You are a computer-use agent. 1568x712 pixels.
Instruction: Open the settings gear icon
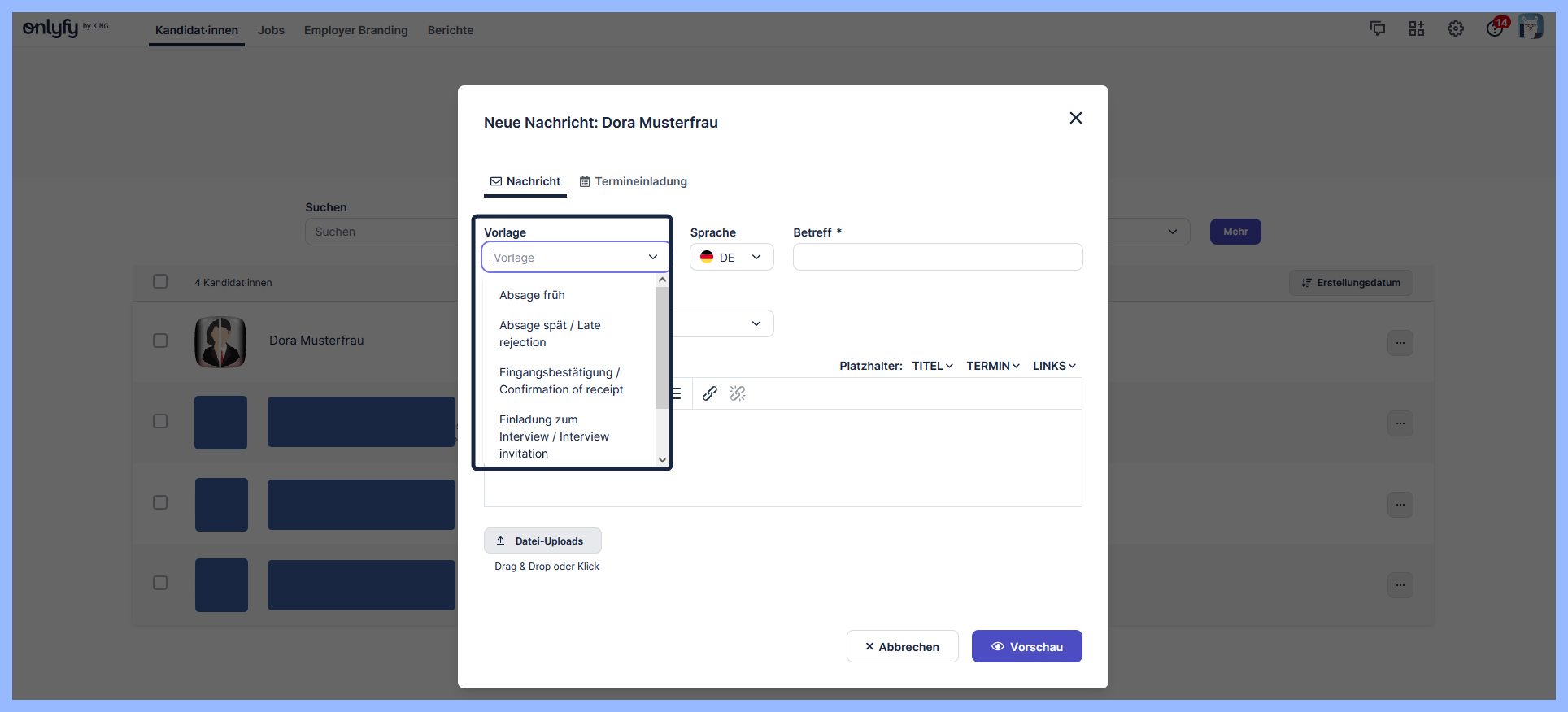[x=1456, y=28]
